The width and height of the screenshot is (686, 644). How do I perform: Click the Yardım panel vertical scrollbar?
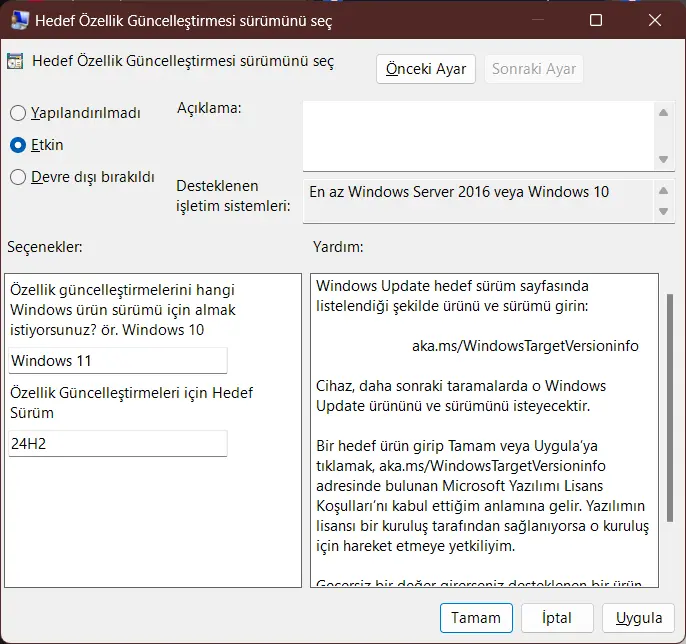click(670, 408)
